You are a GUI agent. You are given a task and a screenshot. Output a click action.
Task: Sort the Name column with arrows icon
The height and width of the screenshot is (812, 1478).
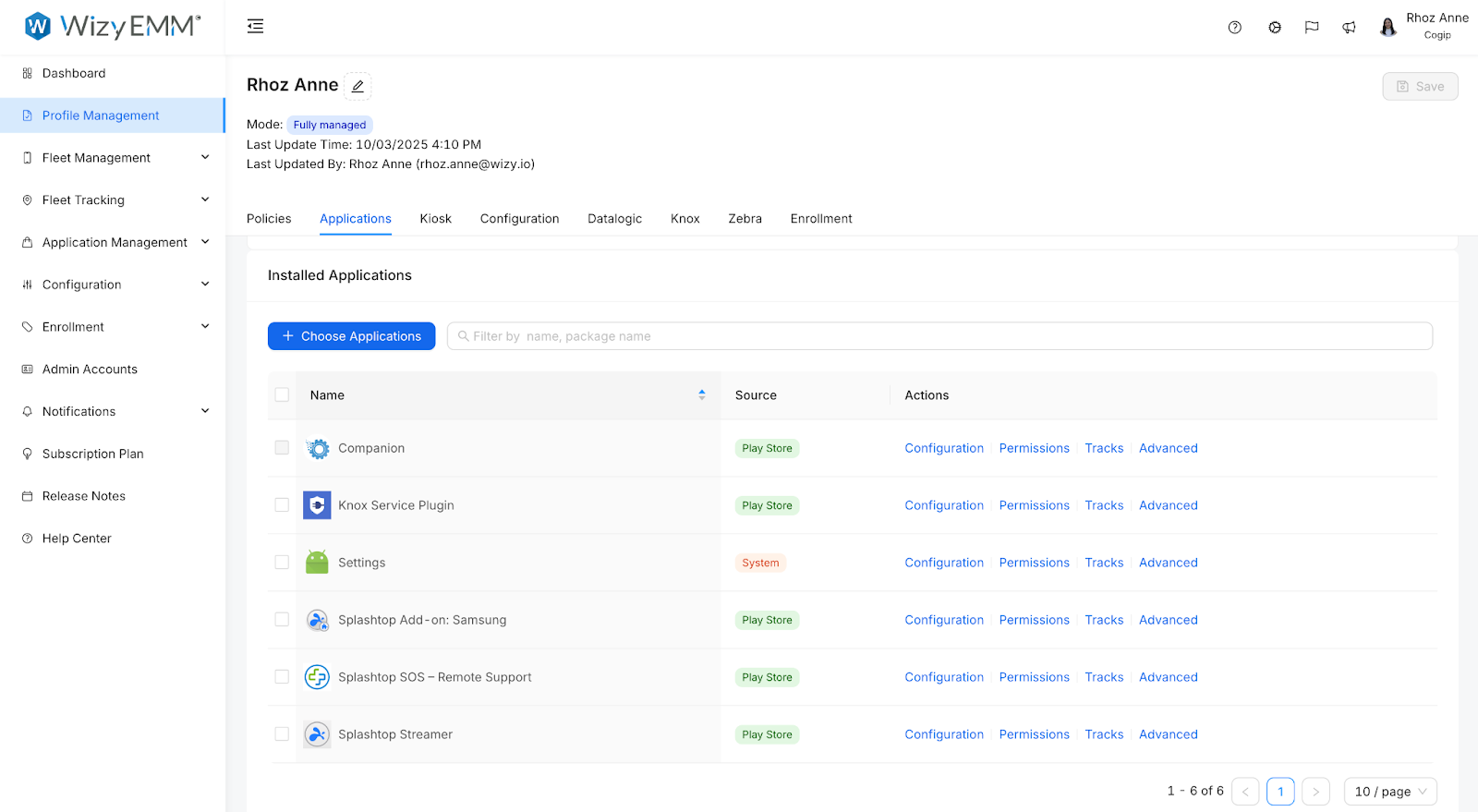[702, 394]
